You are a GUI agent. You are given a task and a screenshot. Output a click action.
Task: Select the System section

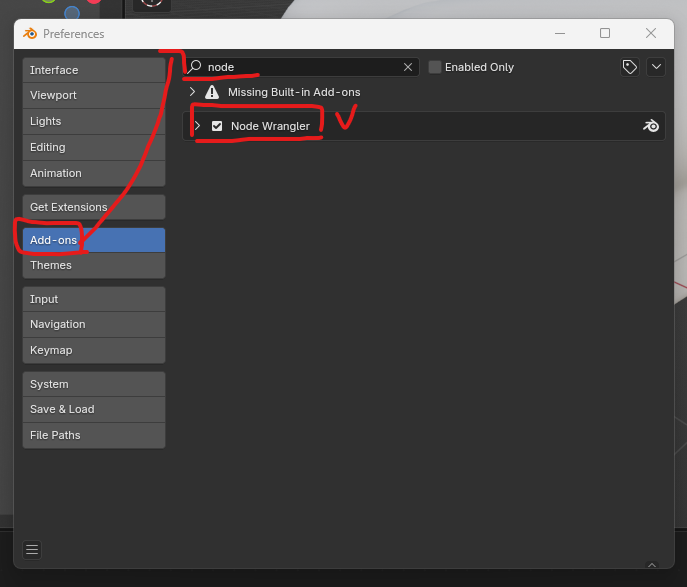tap(94, 384)
